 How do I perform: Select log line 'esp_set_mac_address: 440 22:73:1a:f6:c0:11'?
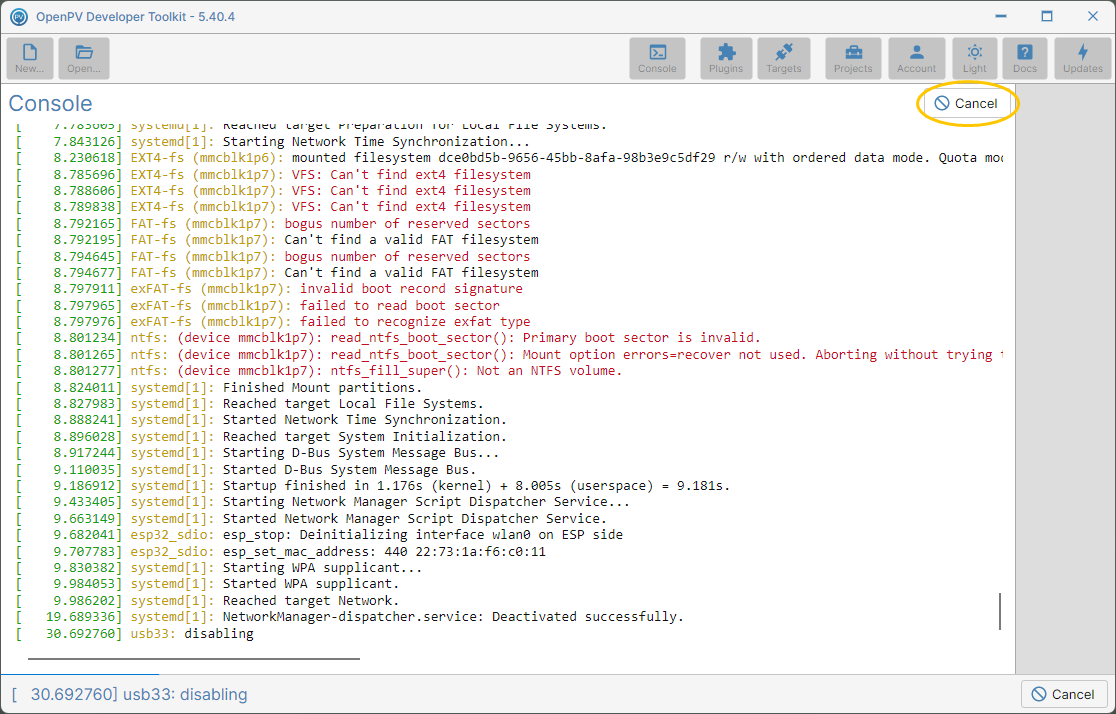point(280,552)
